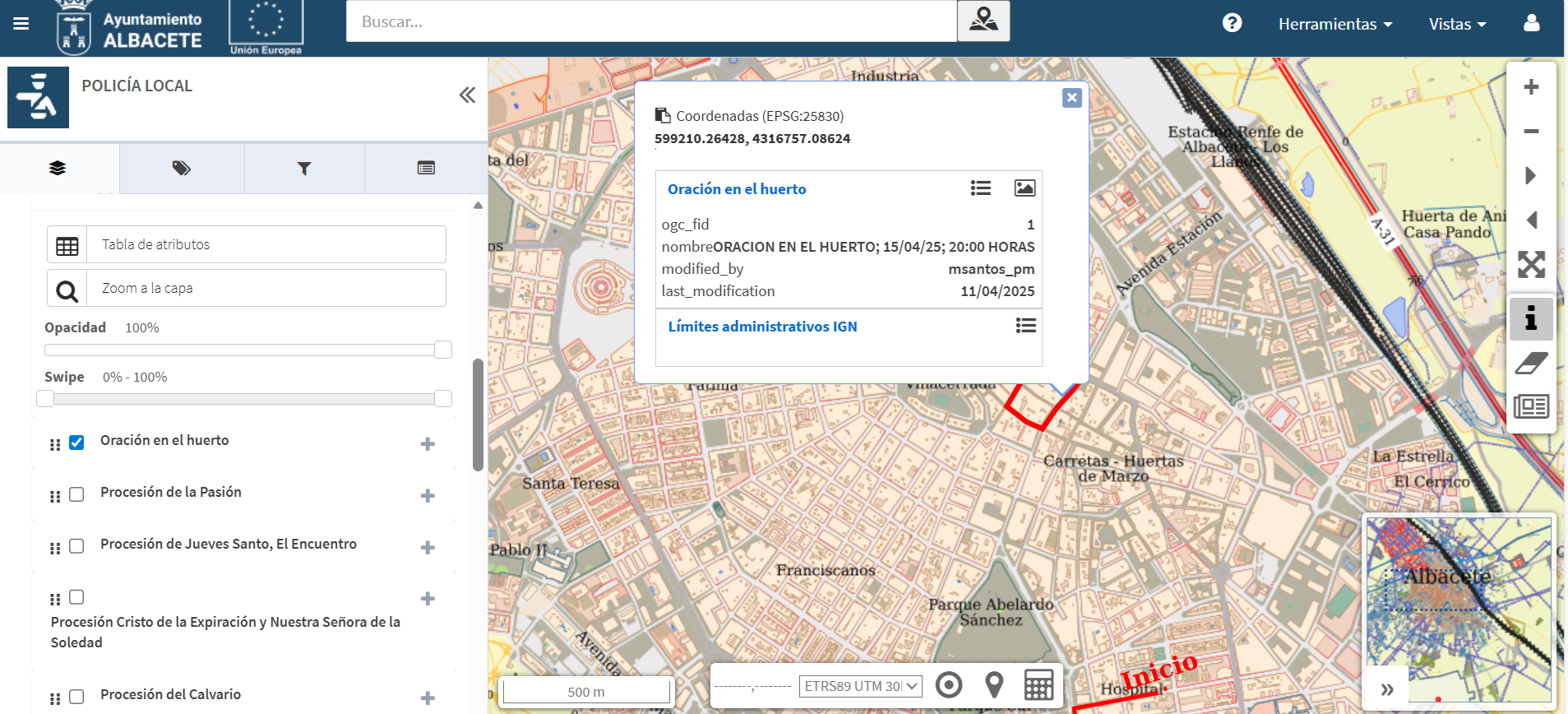Collapse the overview map panel

[1387, 689]
